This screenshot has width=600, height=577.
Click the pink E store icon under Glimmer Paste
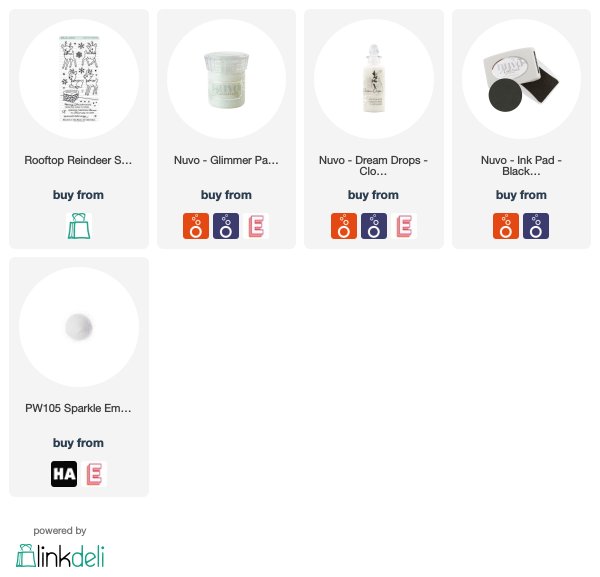[256, 226]
